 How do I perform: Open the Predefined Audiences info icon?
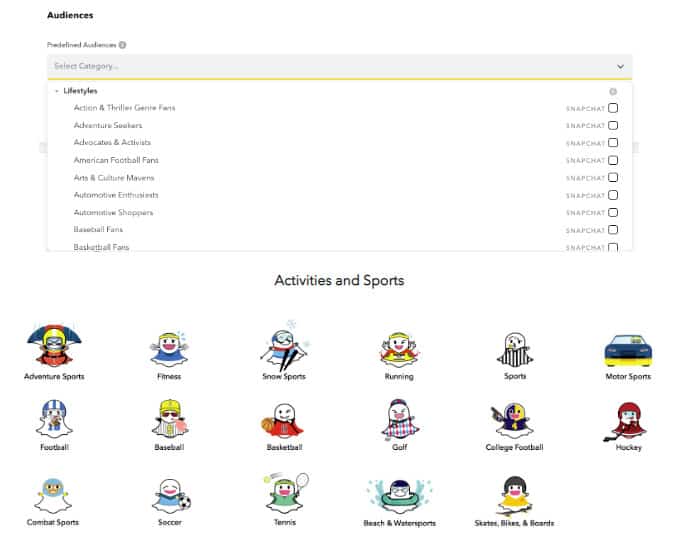pyautogui.click(x=122, y=45)
